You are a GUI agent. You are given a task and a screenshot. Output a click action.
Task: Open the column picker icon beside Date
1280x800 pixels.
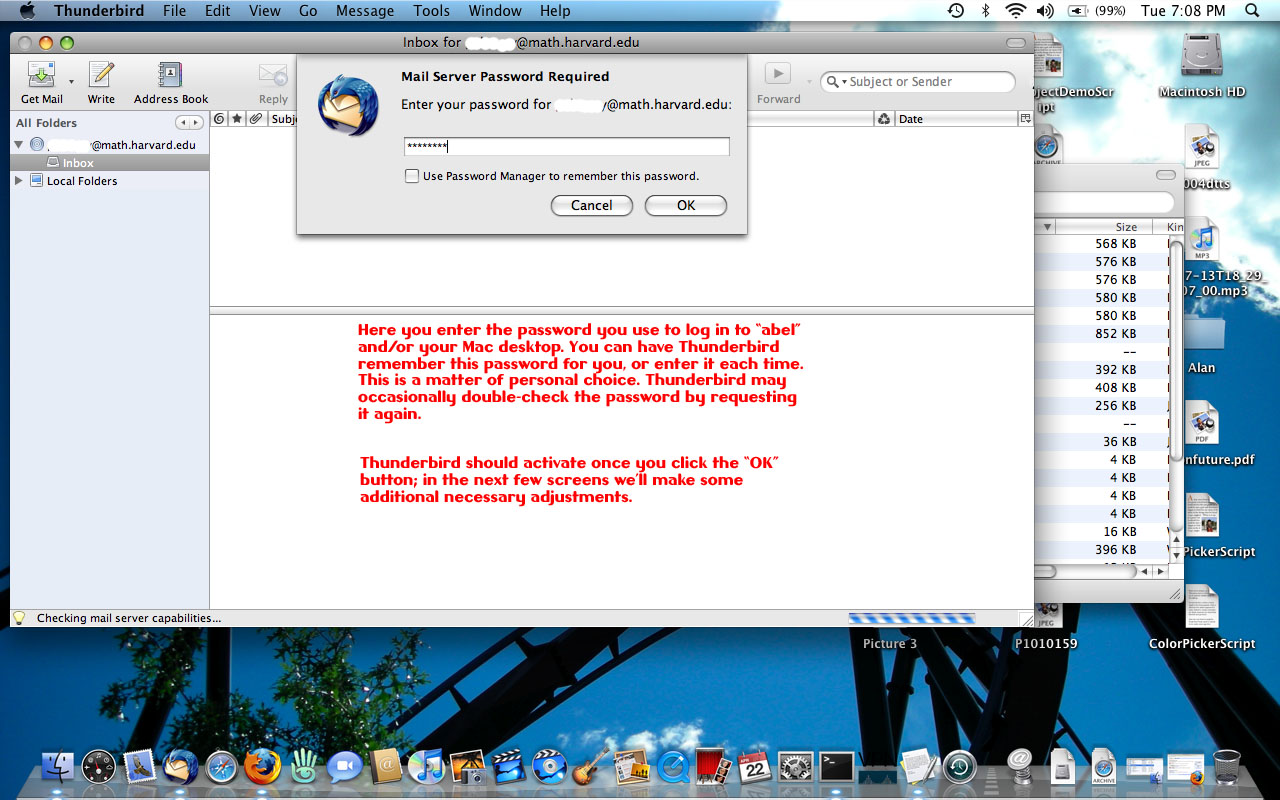(x=1025, y=119)
